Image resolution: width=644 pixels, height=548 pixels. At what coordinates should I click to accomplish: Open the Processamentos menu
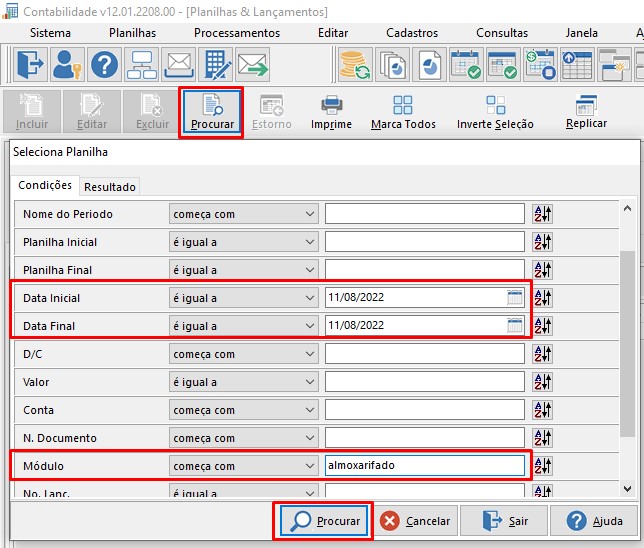pyautogui.click(x=237, y=33)
